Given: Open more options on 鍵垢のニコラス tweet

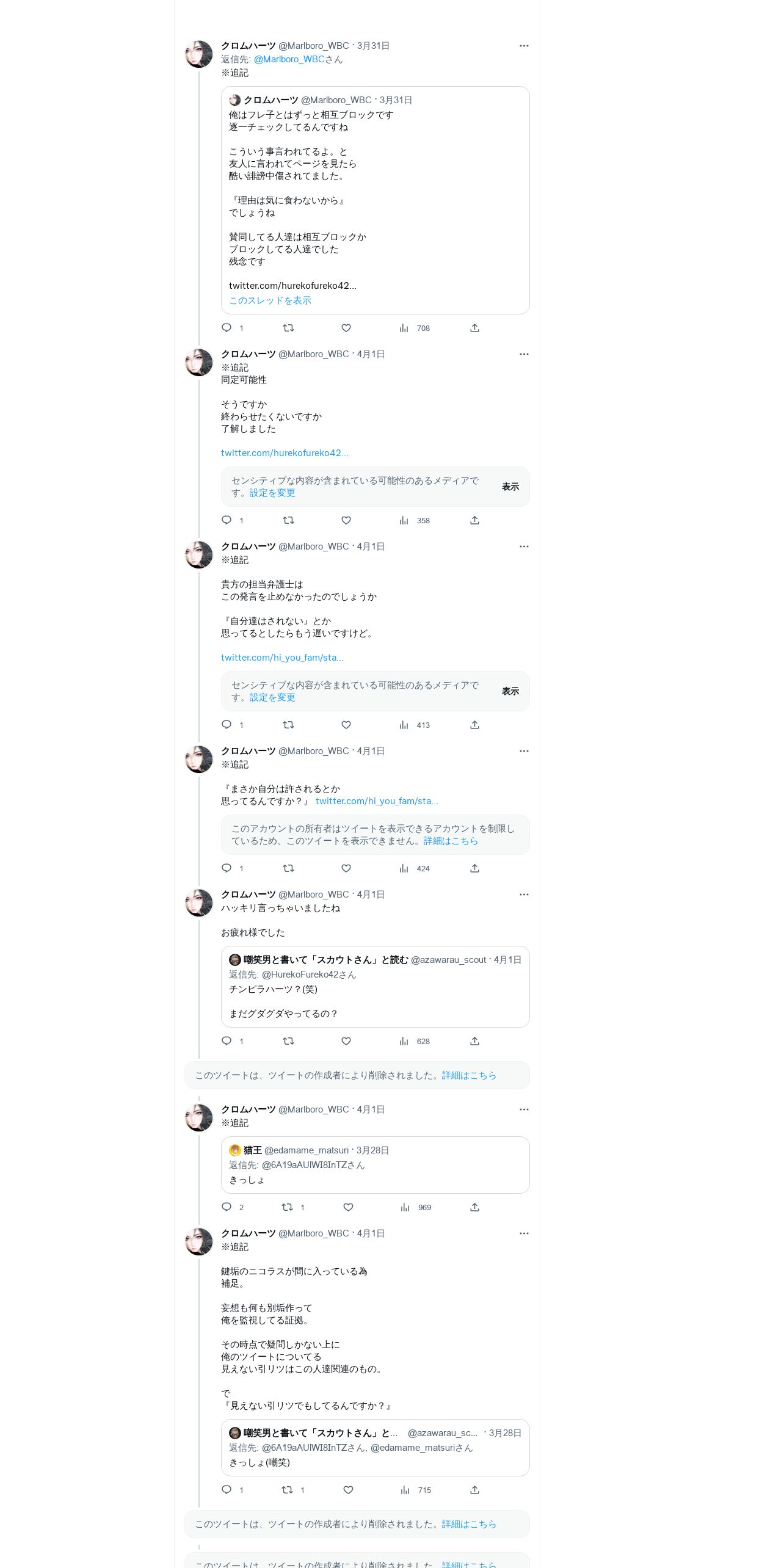Looking at the screenshot, I should (x=524, y=1233).
